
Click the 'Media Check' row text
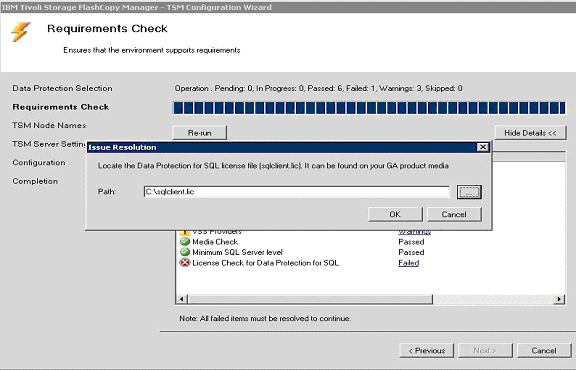coord(215,242)
